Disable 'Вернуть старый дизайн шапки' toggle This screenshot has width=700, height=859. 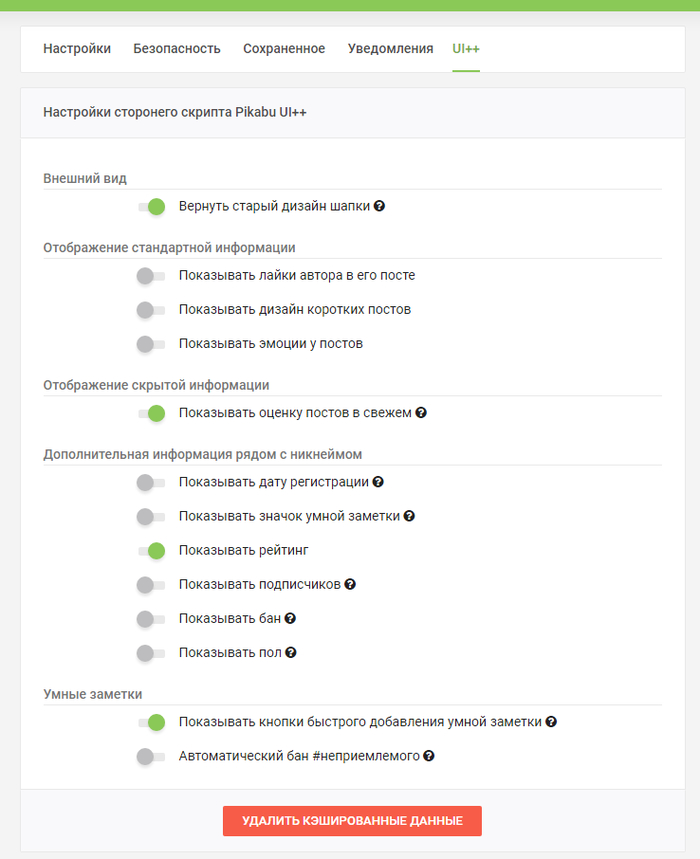pos(151,207)
